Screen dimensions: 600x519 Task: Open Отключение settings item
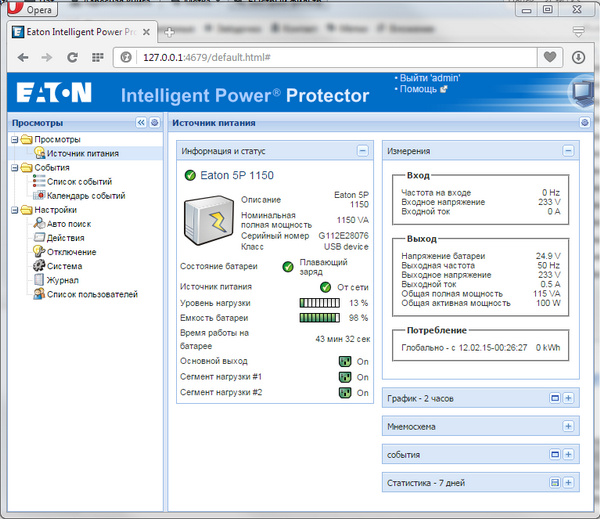71,252
